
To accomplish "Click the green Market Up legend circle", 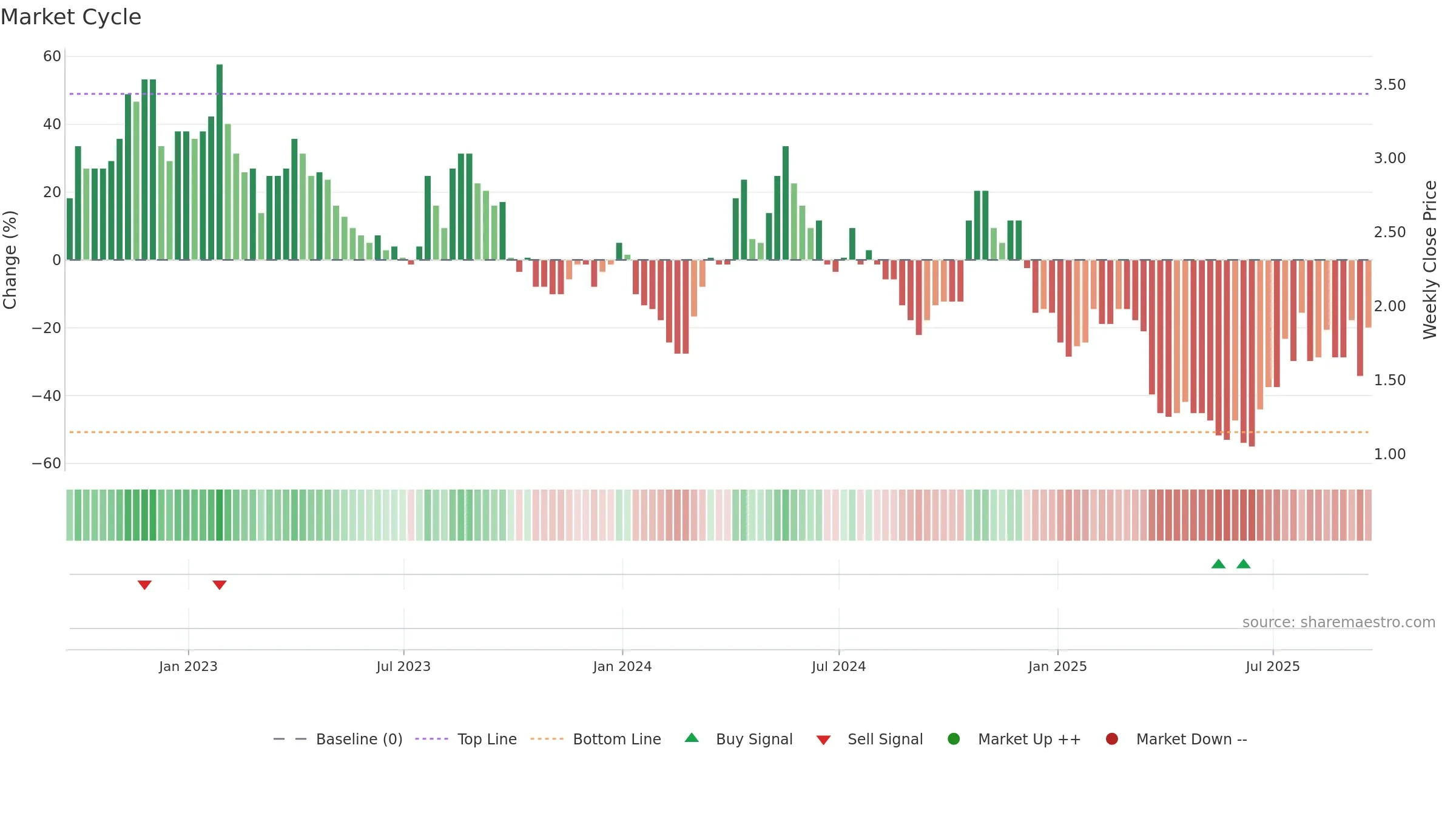I will pyautogui.click(x=954, y=739).
